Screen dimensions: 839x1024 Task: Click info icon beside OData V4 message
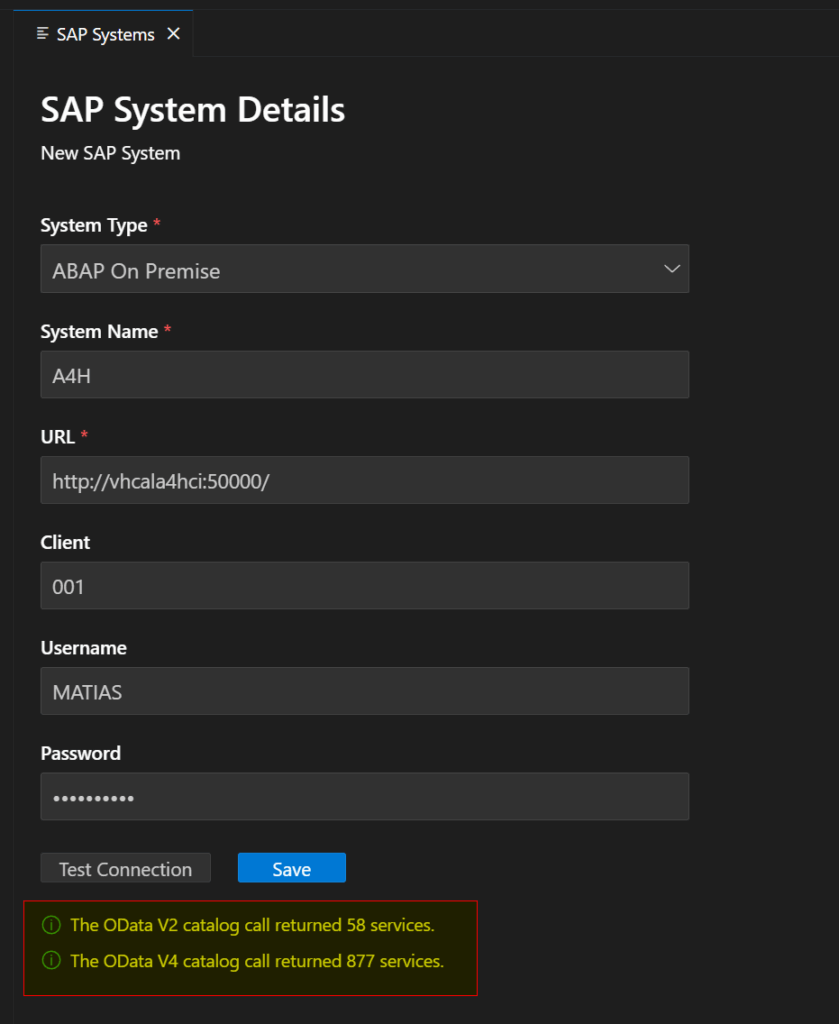[50, 961]
